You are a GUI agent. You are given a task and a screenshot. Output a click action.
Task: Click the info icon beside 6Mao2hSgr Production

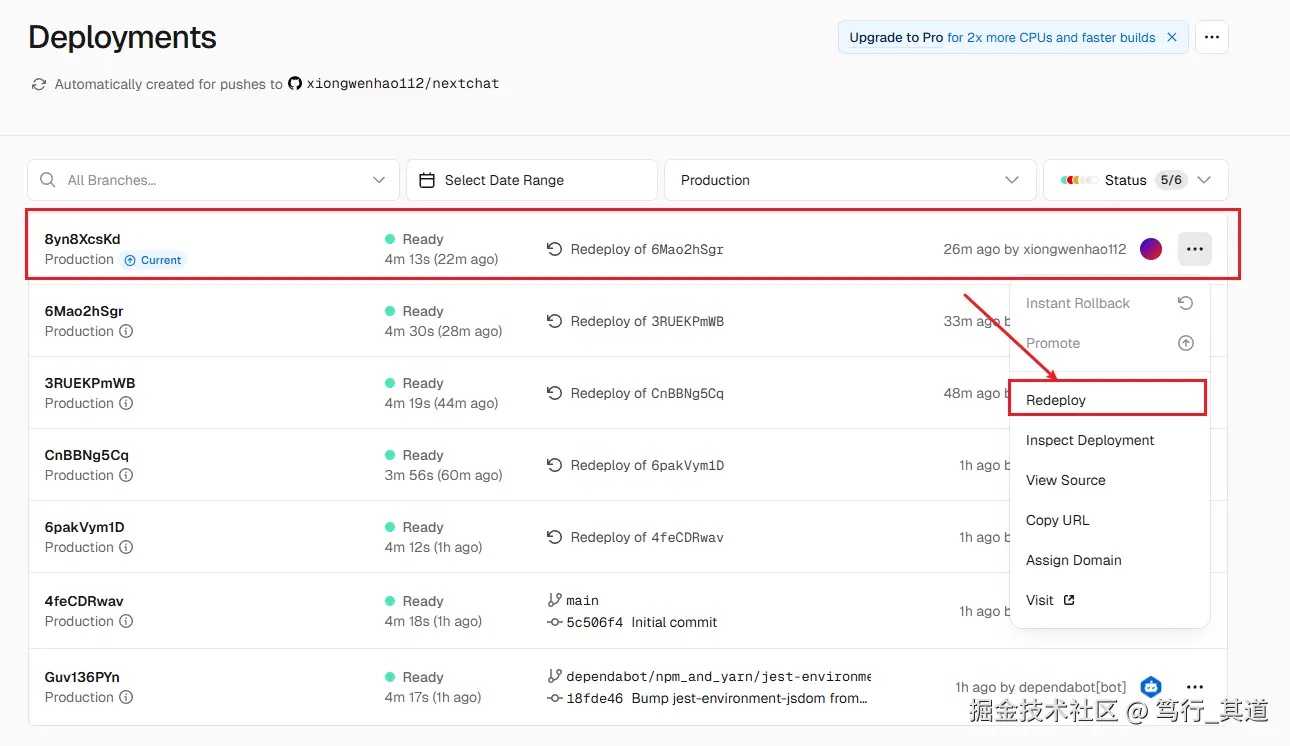coord(126,331)
